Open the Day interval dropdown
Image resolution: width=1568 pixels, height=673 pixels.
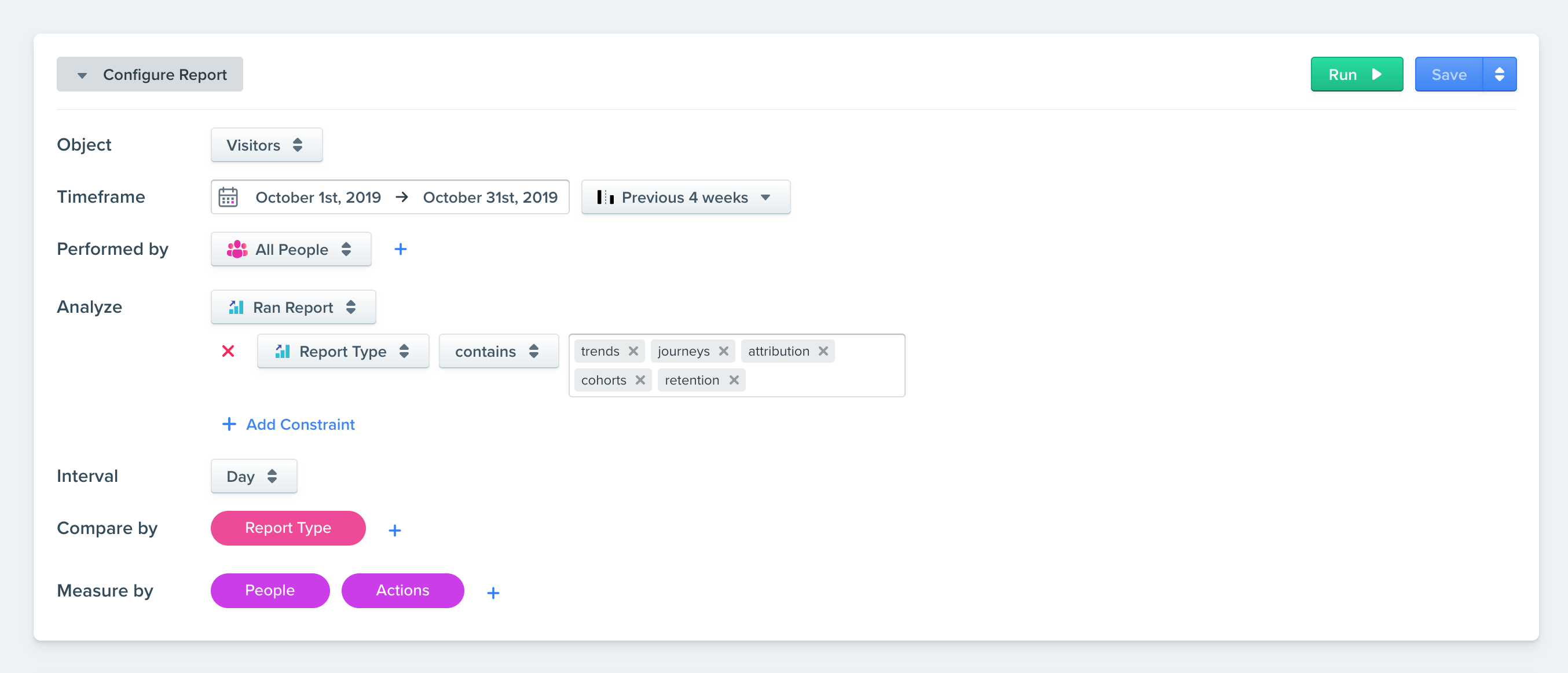pyautogui.click(x=253, y=476)
